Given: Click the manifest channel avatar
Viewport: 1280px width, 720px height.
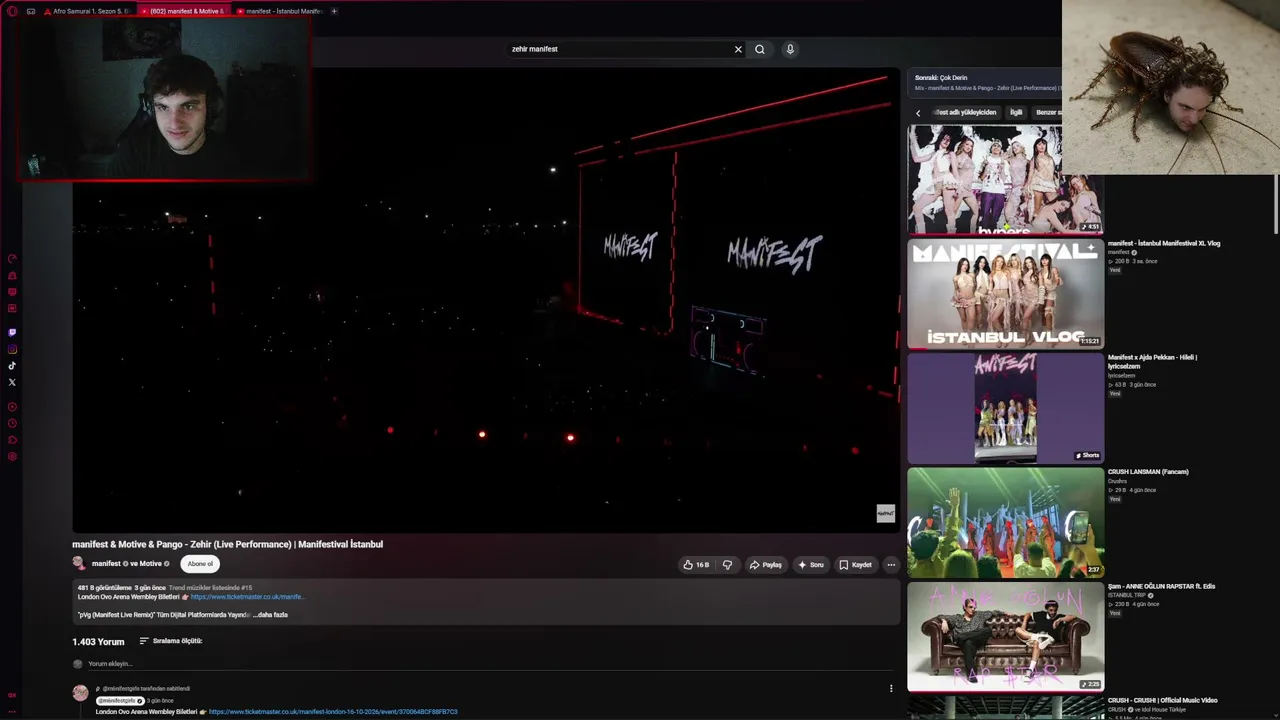Looking at the screenshot, I should coord(79,564).
